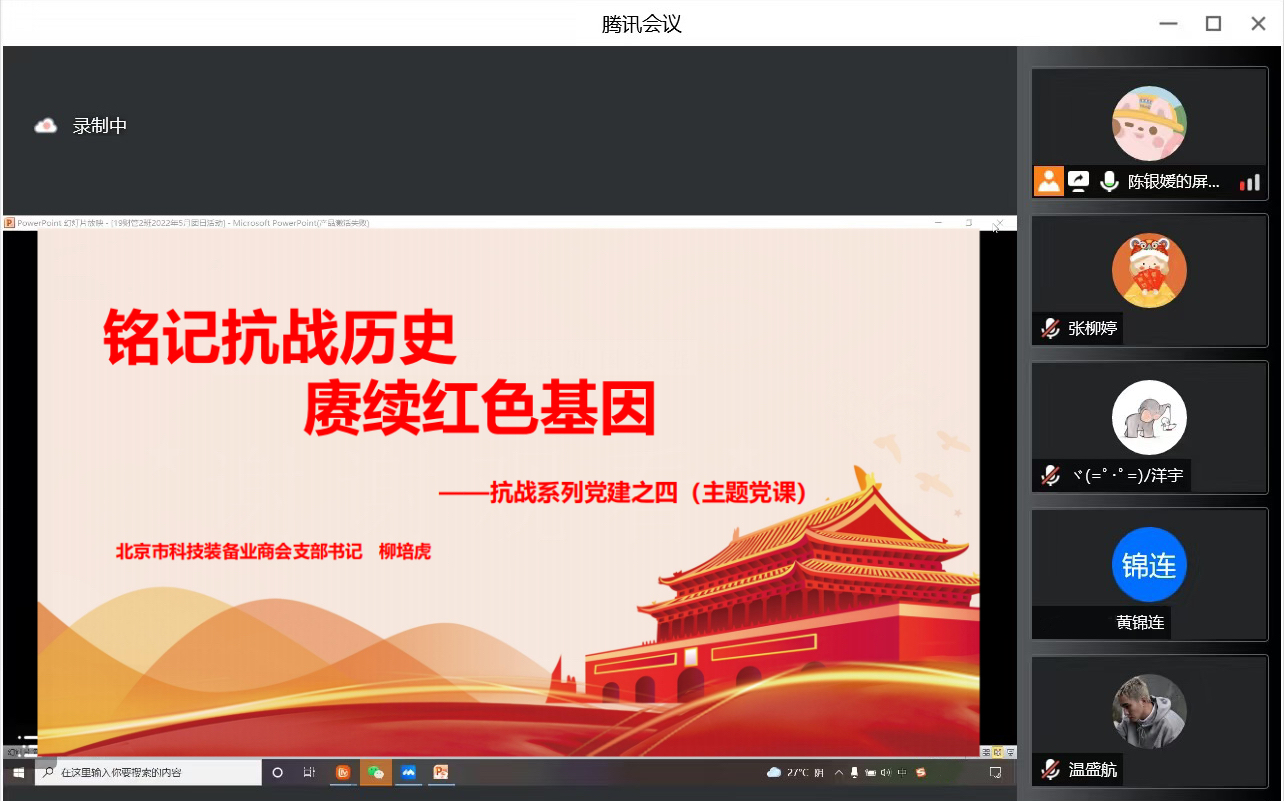Open WeChat from the shared taskbar
Screen dimensions: 1284x801
376,772
